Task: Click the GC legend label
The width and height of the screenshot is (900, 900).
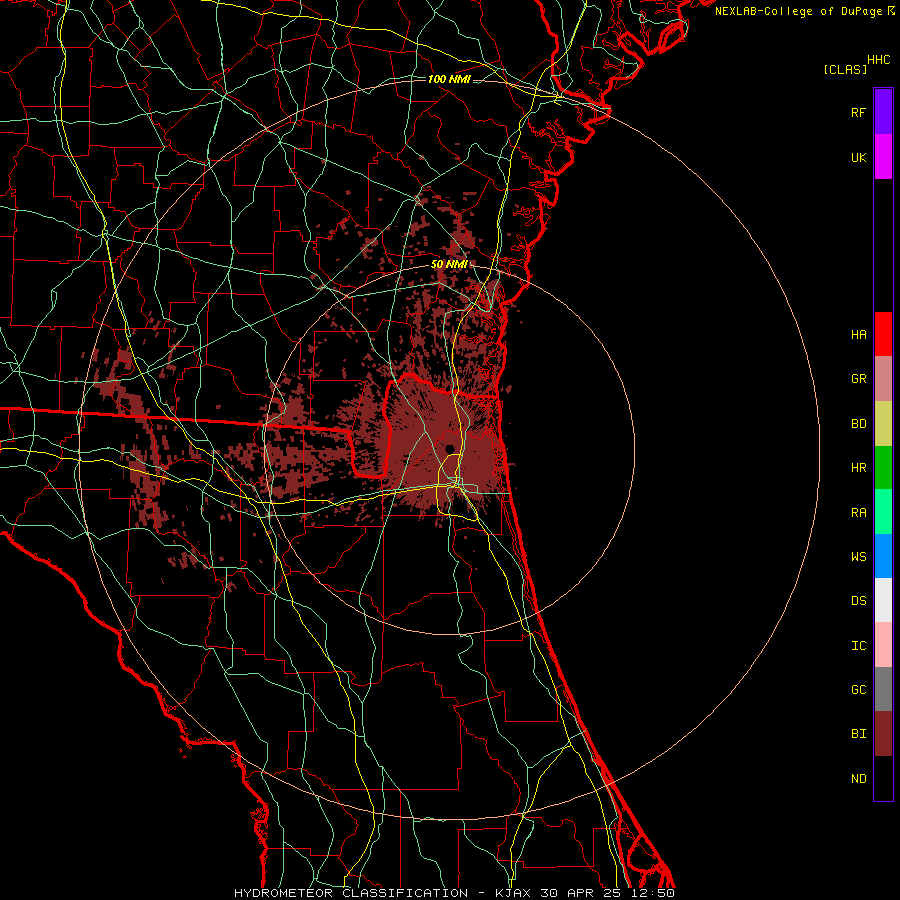Action: 858,690
